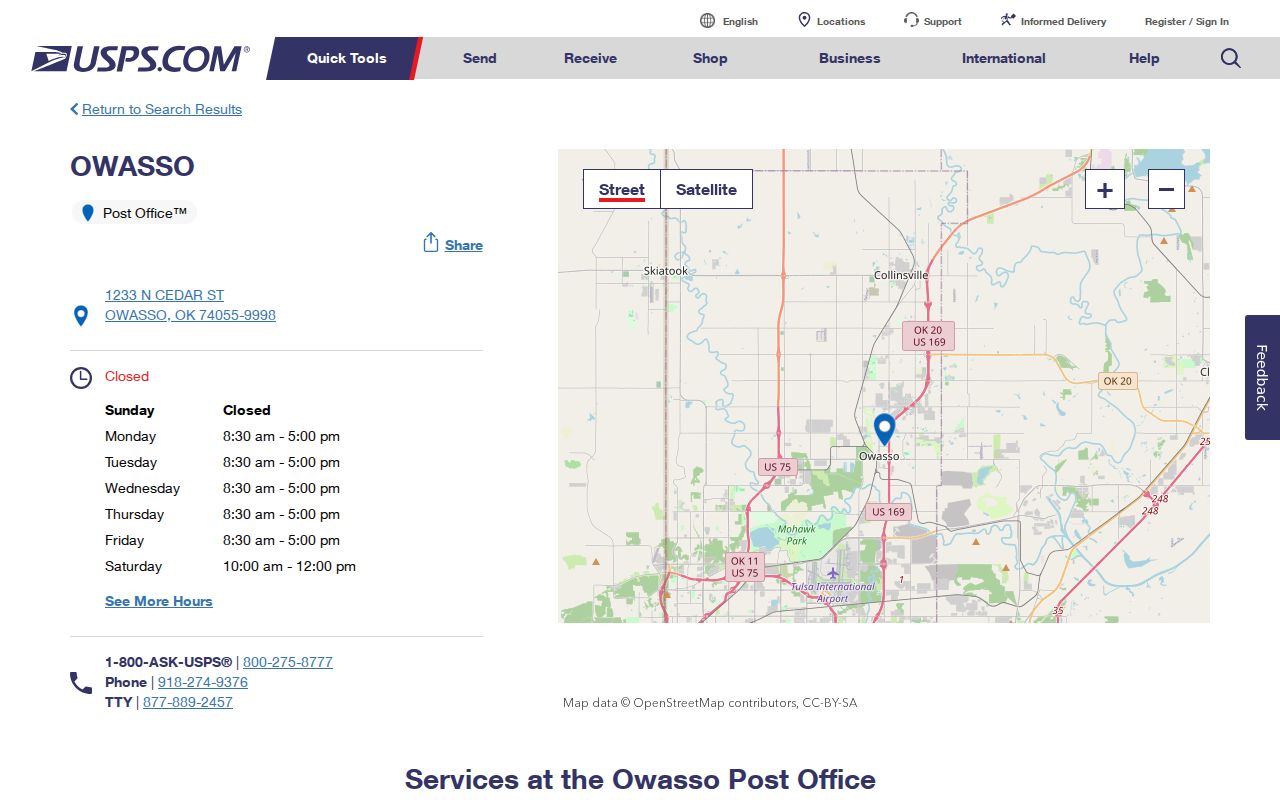
Task: Call 800-275-8777 link
Action: pos(288,662)
